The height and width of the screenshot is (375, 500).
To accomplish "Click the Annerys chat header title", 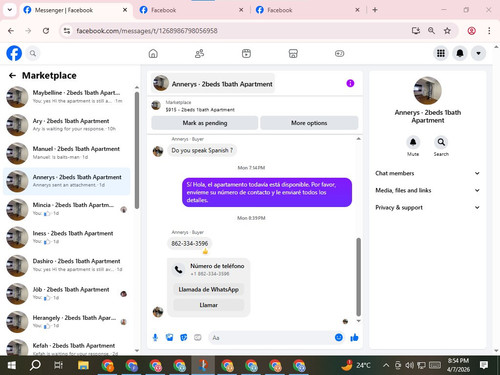I will coord(222,84).
